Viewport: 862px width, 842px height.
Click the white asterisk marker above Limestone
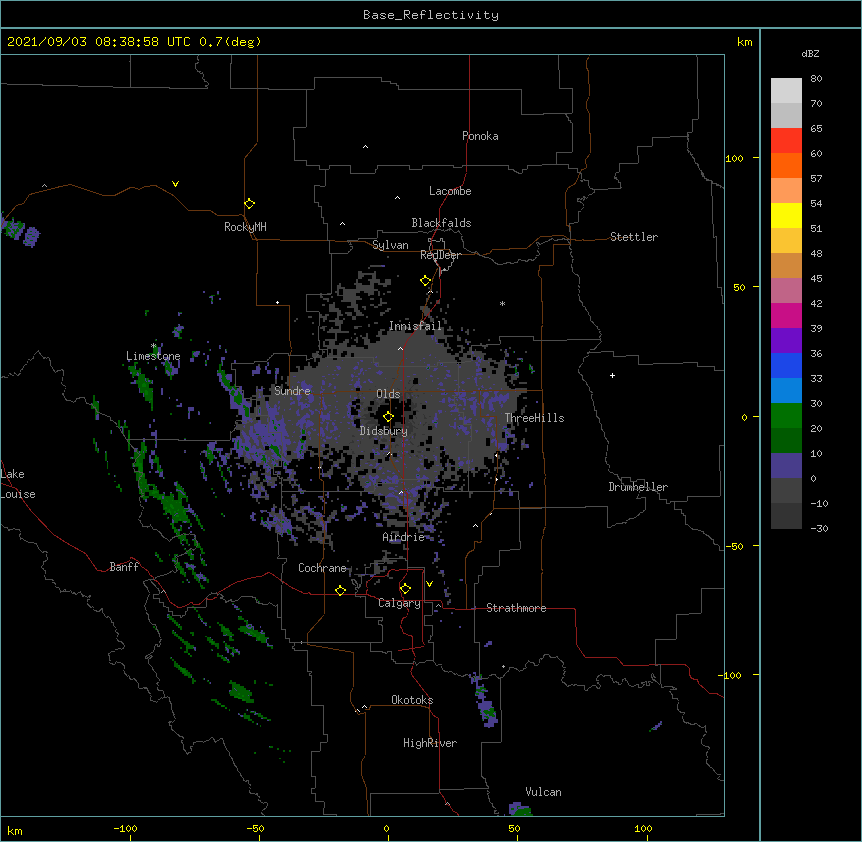coord(153,346)
